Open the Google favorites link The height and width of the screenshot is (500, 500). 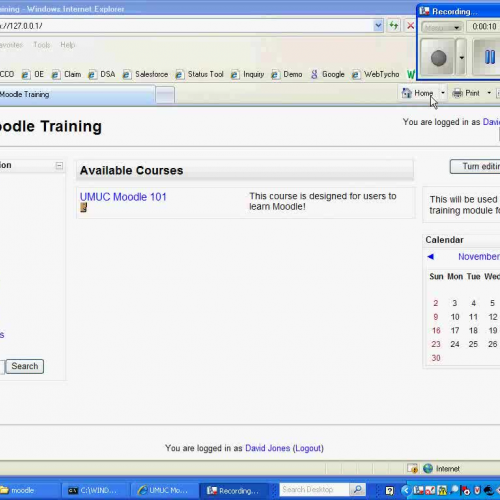click(328, 74)
